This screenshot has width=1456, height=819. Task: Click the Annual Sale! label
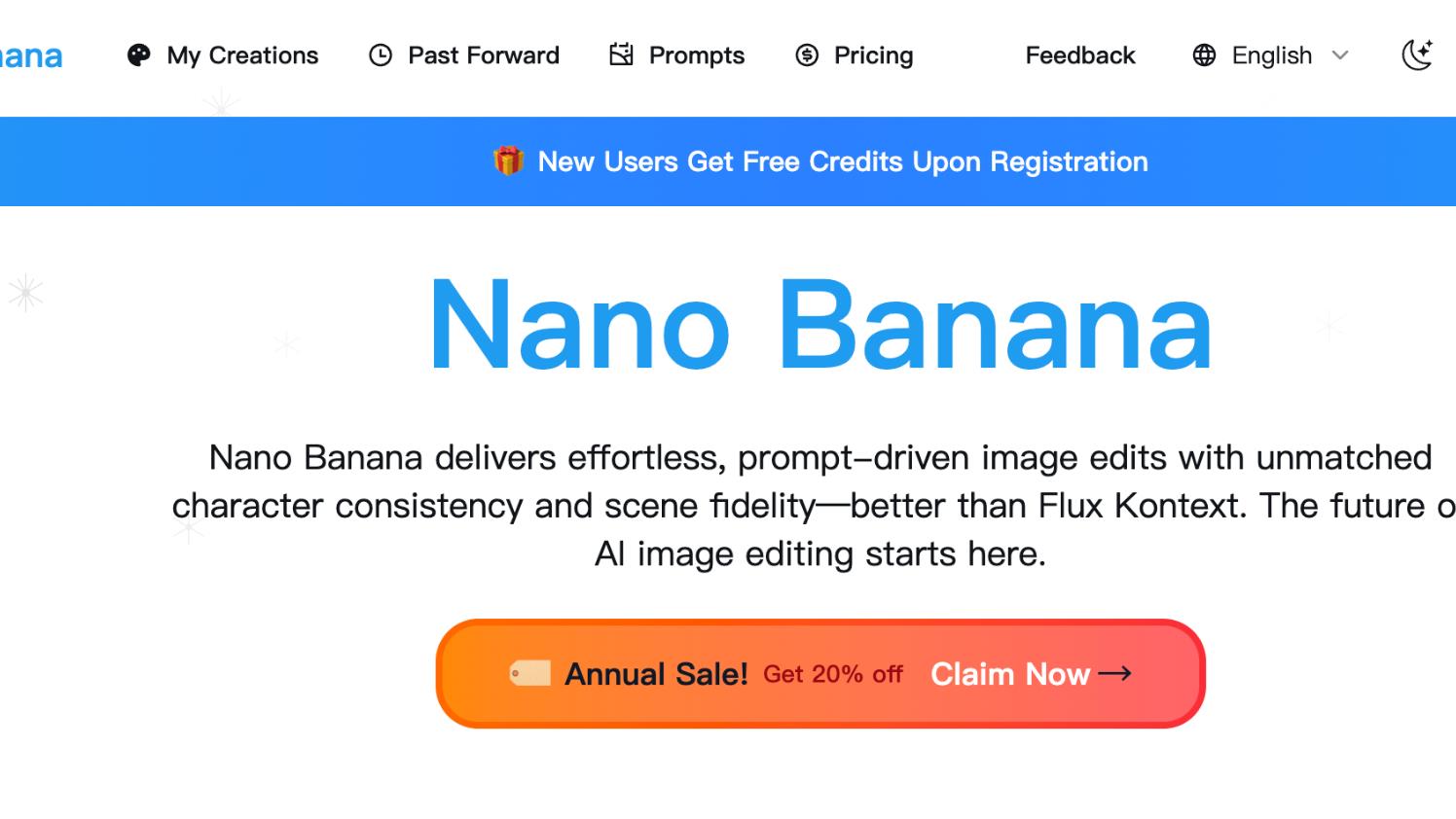(656, 673)
